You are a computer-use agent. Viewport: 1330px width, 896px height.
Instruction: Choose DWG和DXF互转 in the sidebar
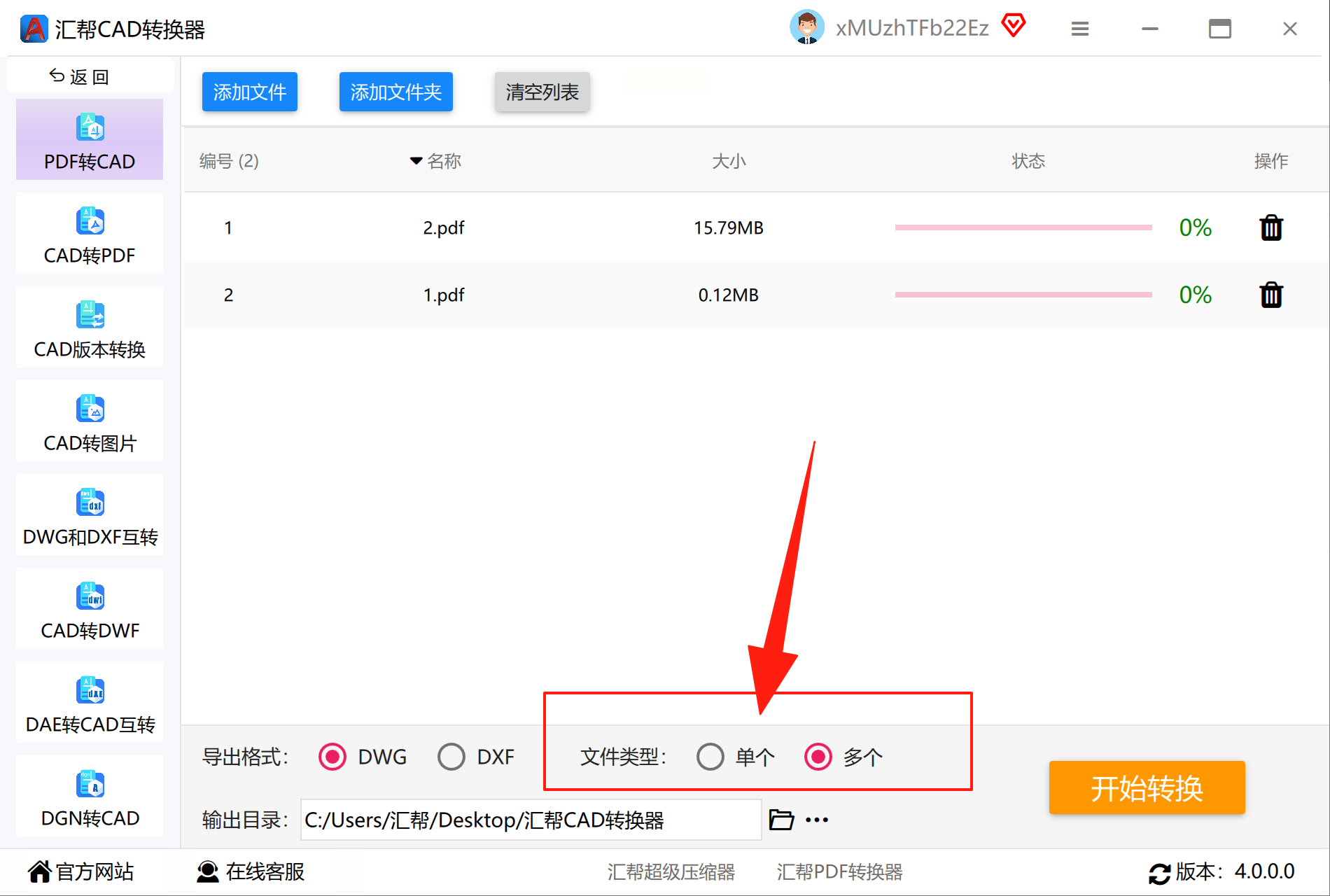[90, 514]
